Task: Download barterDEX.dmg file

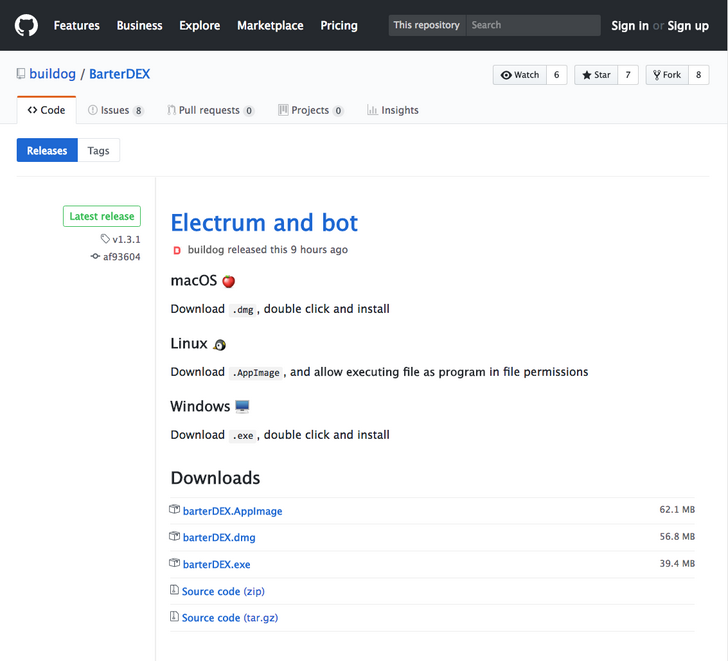Action: click(x=219, y=538)
